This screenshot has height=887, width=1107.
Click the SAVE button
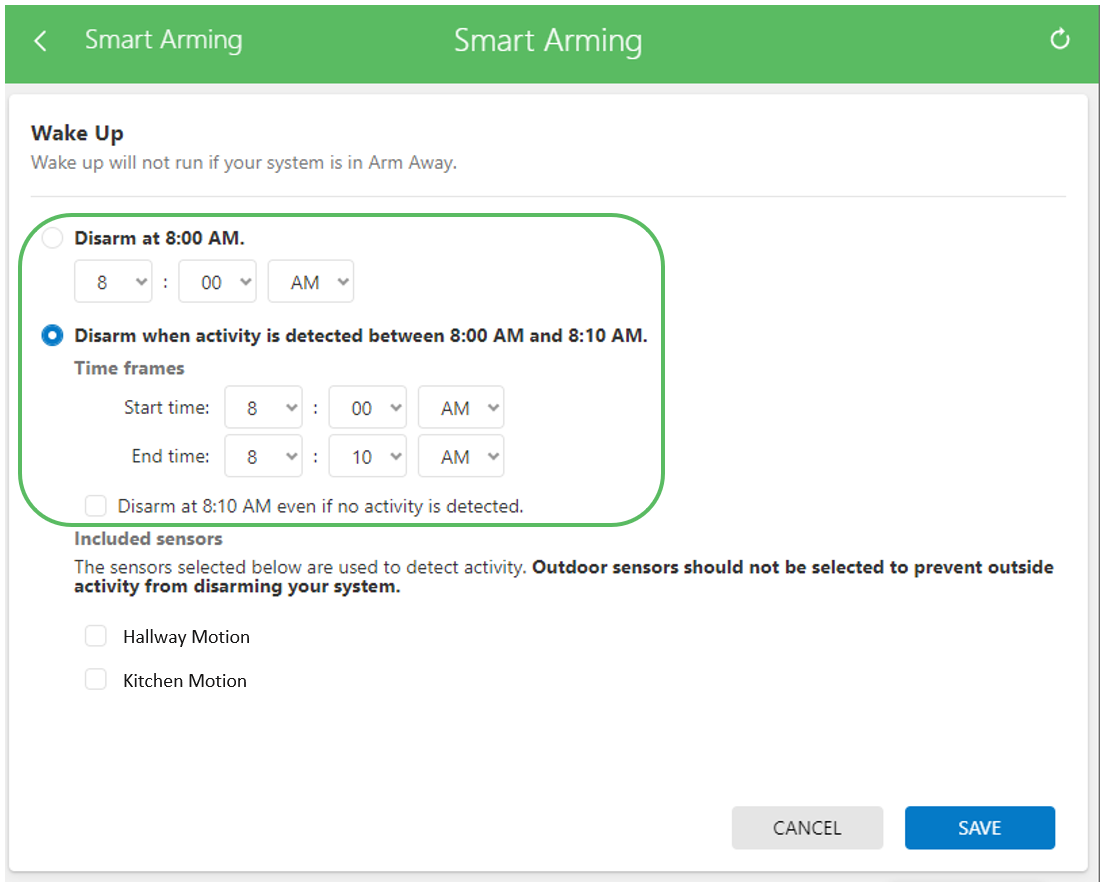980,828
